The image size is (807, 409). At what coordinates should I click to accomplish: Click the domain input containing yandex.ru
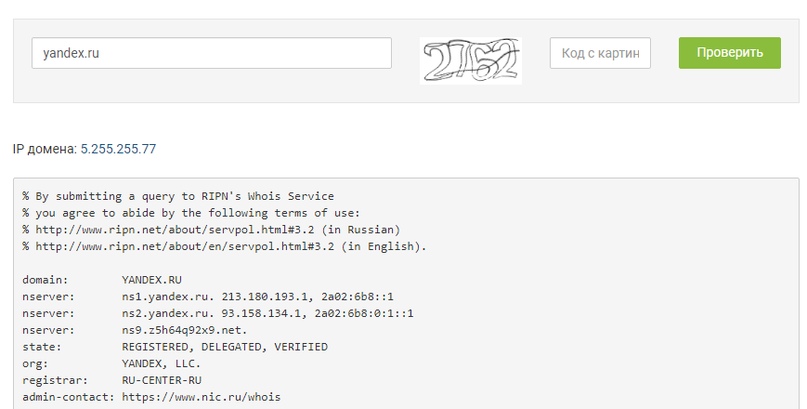pyautogui.click(x=210, y=53)
